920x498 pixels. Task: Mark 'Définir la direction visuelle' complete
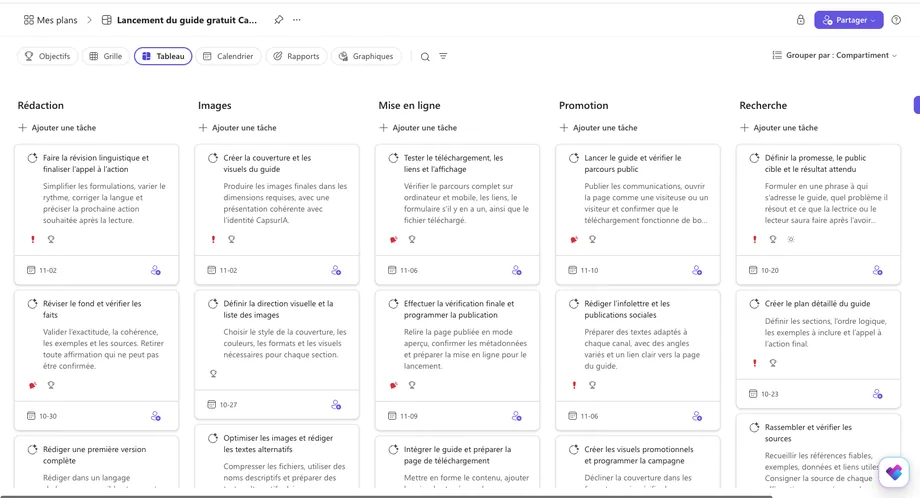point(213,304)
